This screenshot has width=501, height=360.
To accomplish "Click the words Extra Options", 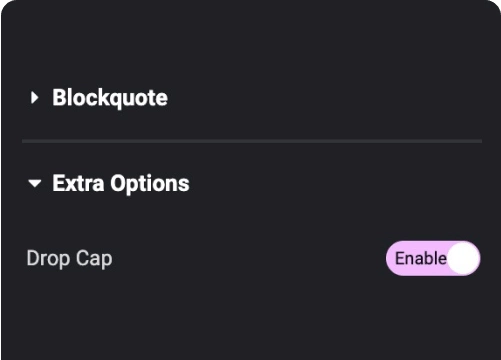I will (x=121, y=184).
